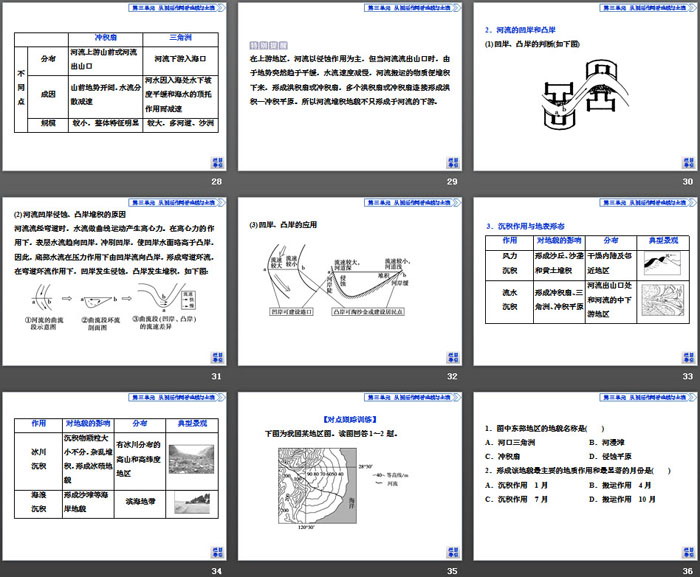Click the unit header banner on slide 33
Screen dimensions: 700x577
point(648,202)
